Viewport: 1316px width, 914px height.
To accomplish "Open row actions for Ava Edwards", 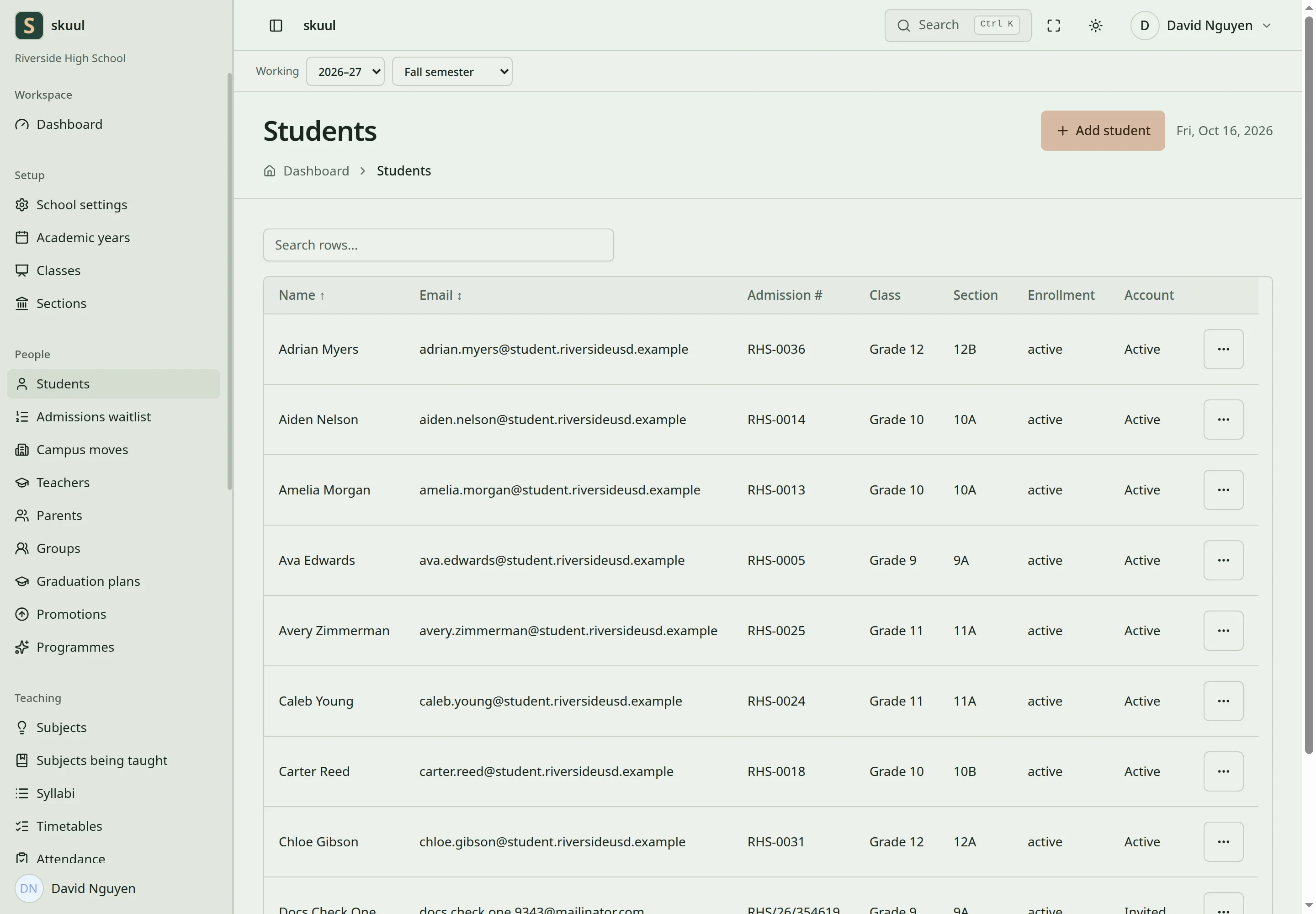I will click(1223, 560).
